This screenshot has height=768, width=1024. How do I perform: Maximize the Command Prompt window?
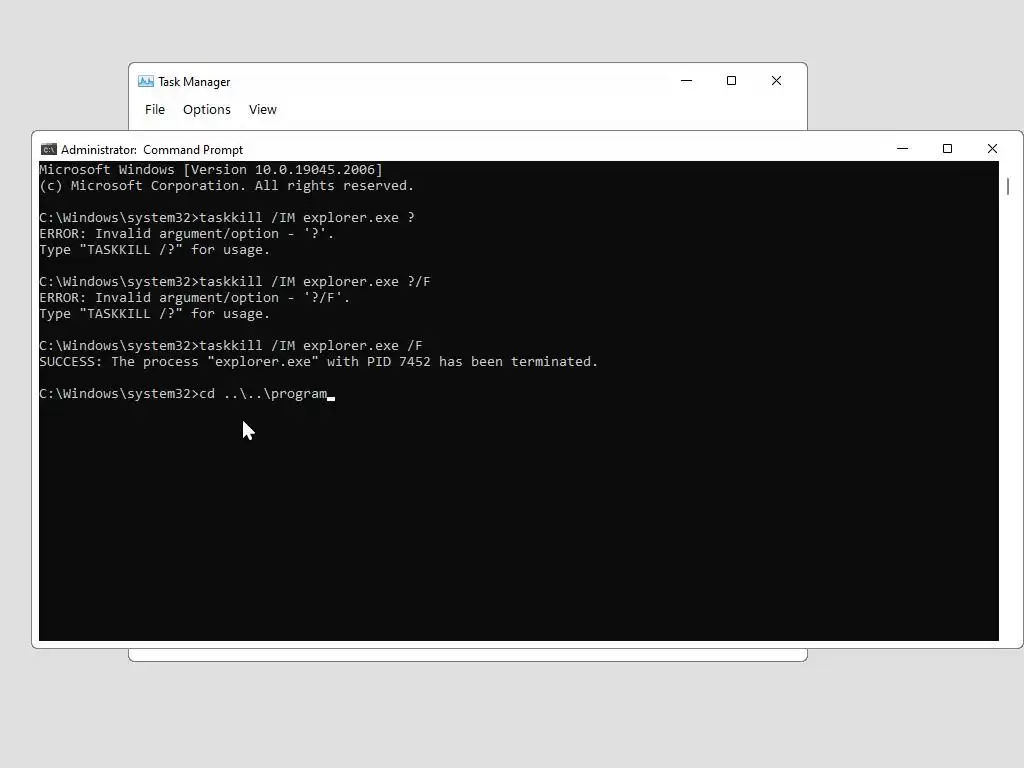tap(948, 149)
